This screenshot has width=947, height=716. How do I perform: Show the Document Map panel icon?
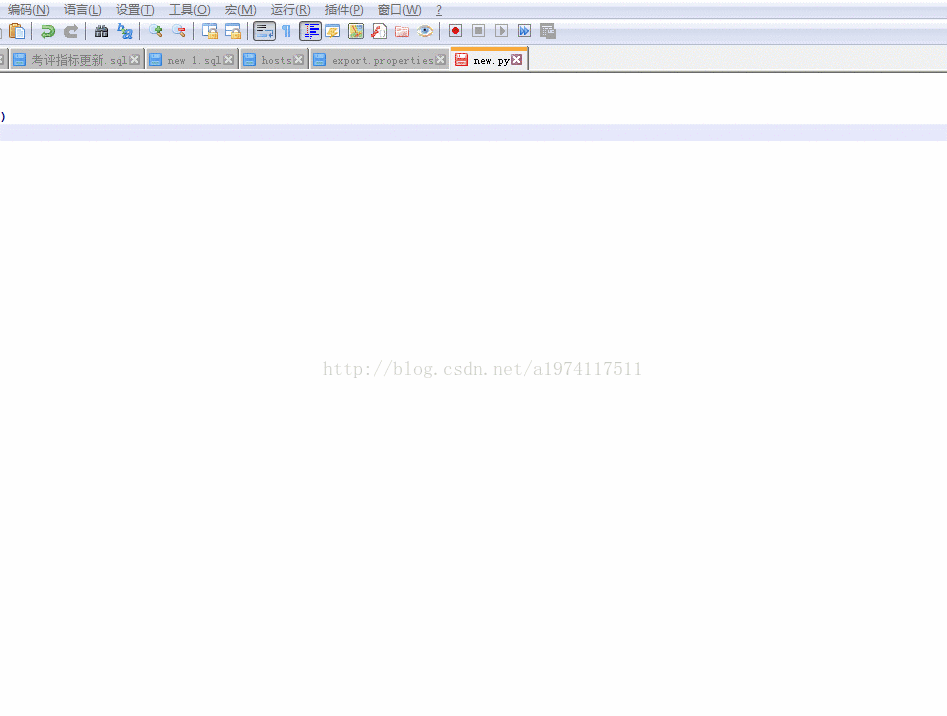356,31
